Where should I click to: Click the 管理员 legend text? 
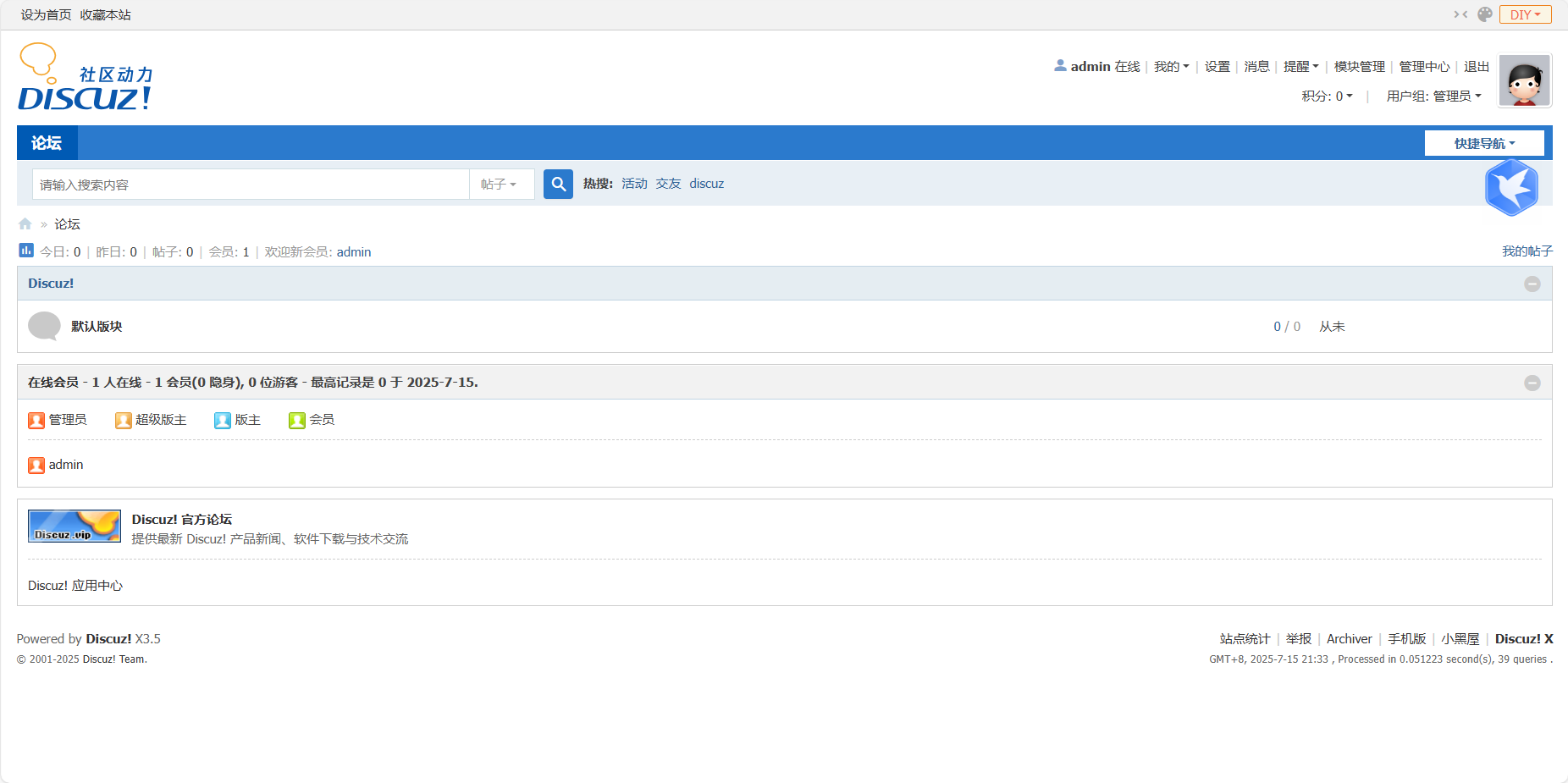68,420
